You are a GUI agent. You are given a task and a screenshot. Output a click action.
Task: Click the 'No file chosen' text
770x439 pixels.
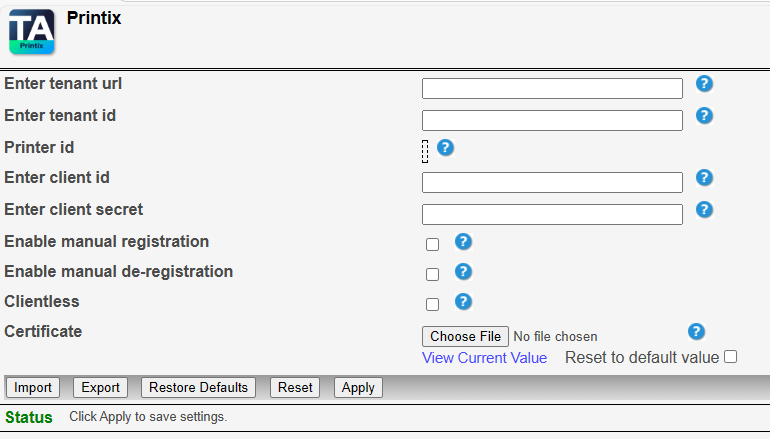click(x=555, y=337)
